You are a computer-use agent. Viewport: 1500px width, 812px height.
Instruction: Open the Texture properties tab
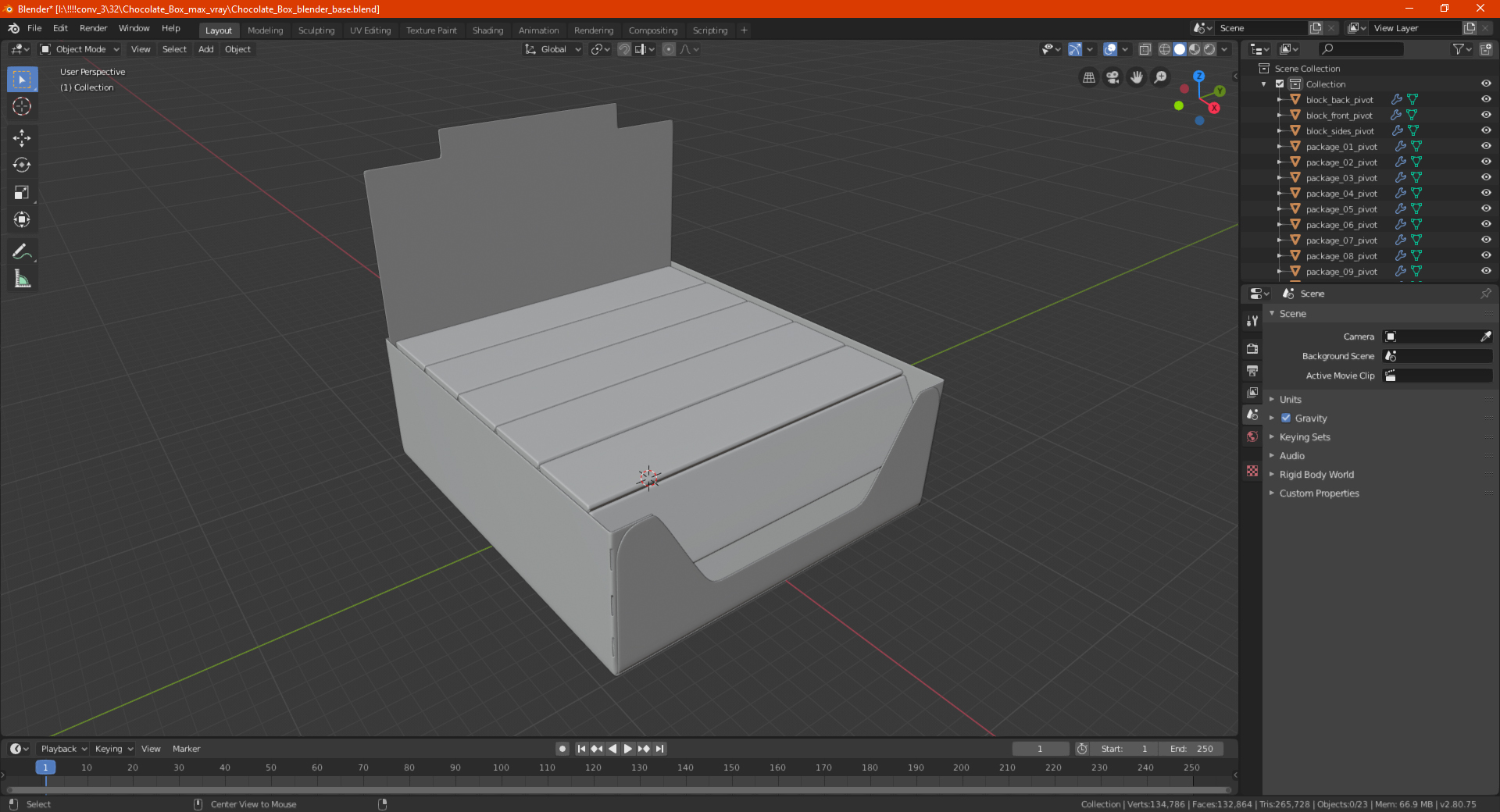[x=1252, y=471]
